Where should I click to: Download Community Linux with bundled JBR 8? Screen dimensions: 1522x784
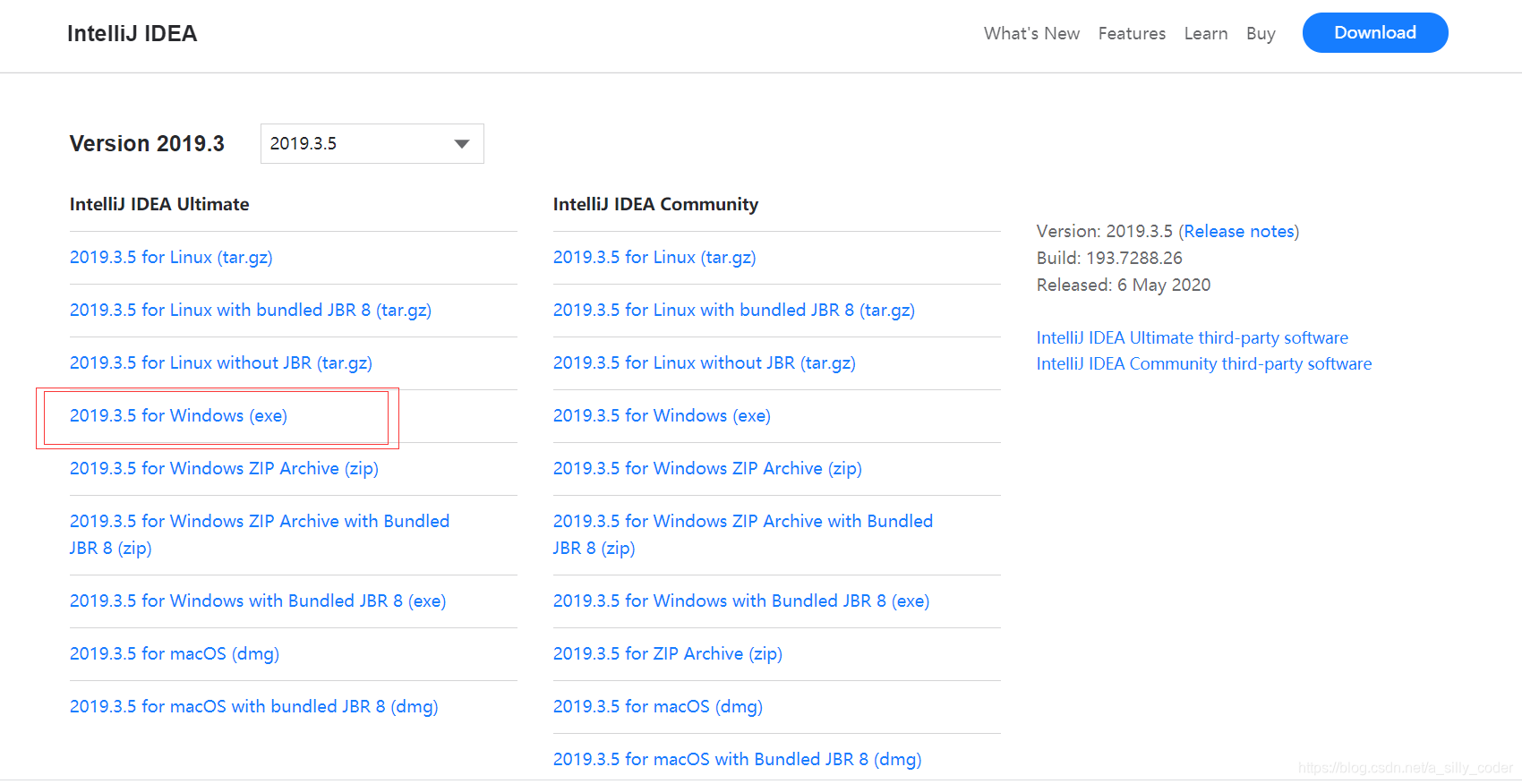click(x=734, y=310)
